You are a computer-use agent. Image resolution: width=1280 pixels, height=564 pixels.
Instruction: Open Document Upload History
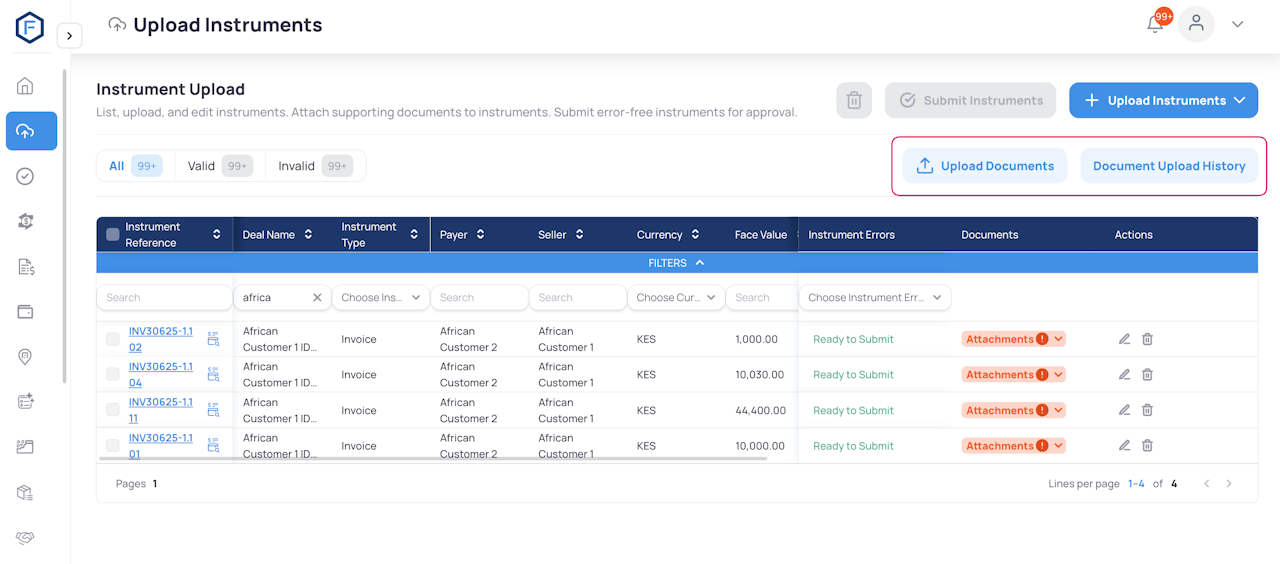click(x=1168, y=166)
